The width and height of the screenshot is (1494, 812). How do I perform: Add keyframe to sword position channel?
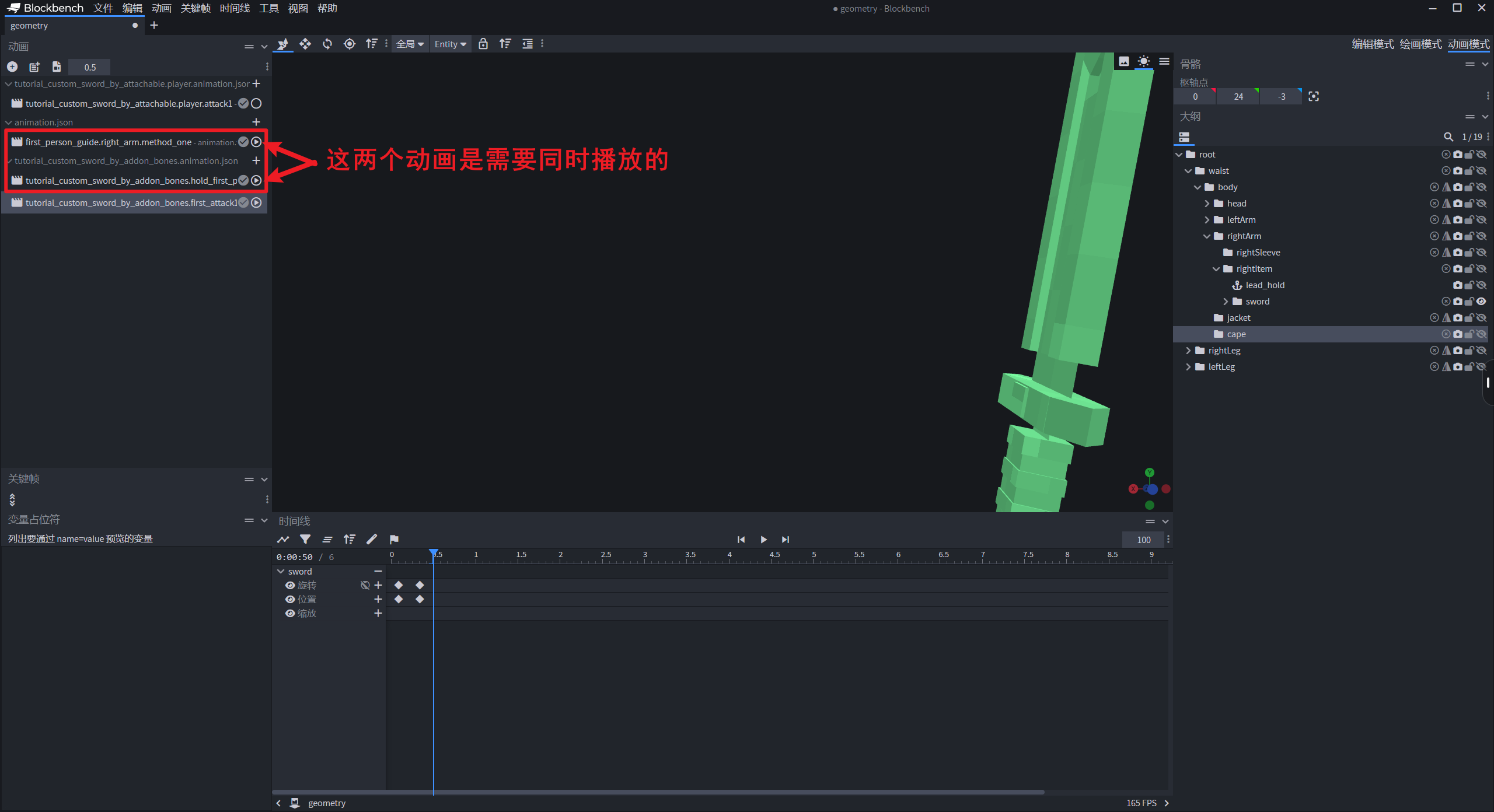378,599
